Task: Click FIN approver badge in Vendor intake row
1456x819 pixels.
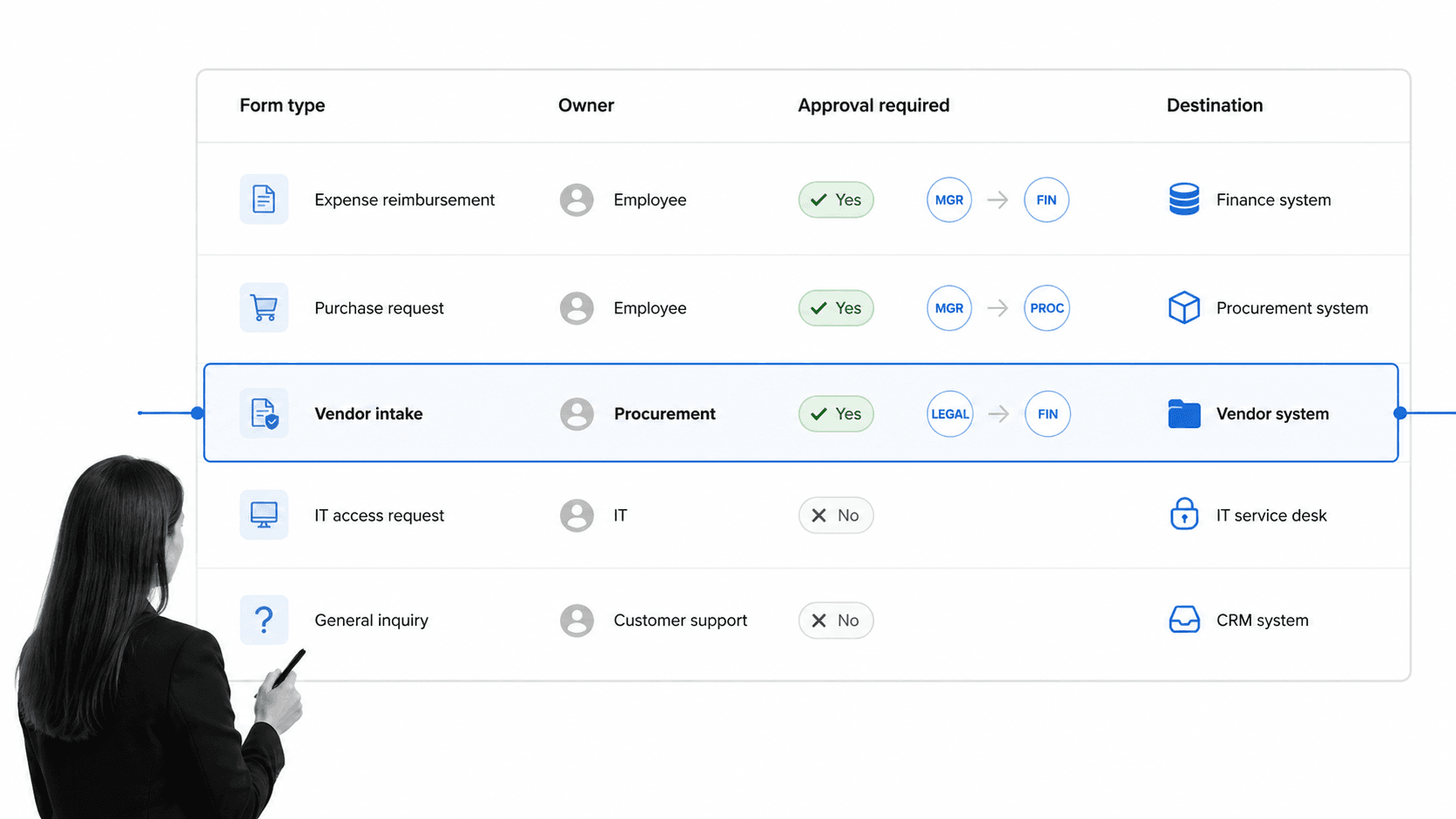Action: tap(1048, 413)
